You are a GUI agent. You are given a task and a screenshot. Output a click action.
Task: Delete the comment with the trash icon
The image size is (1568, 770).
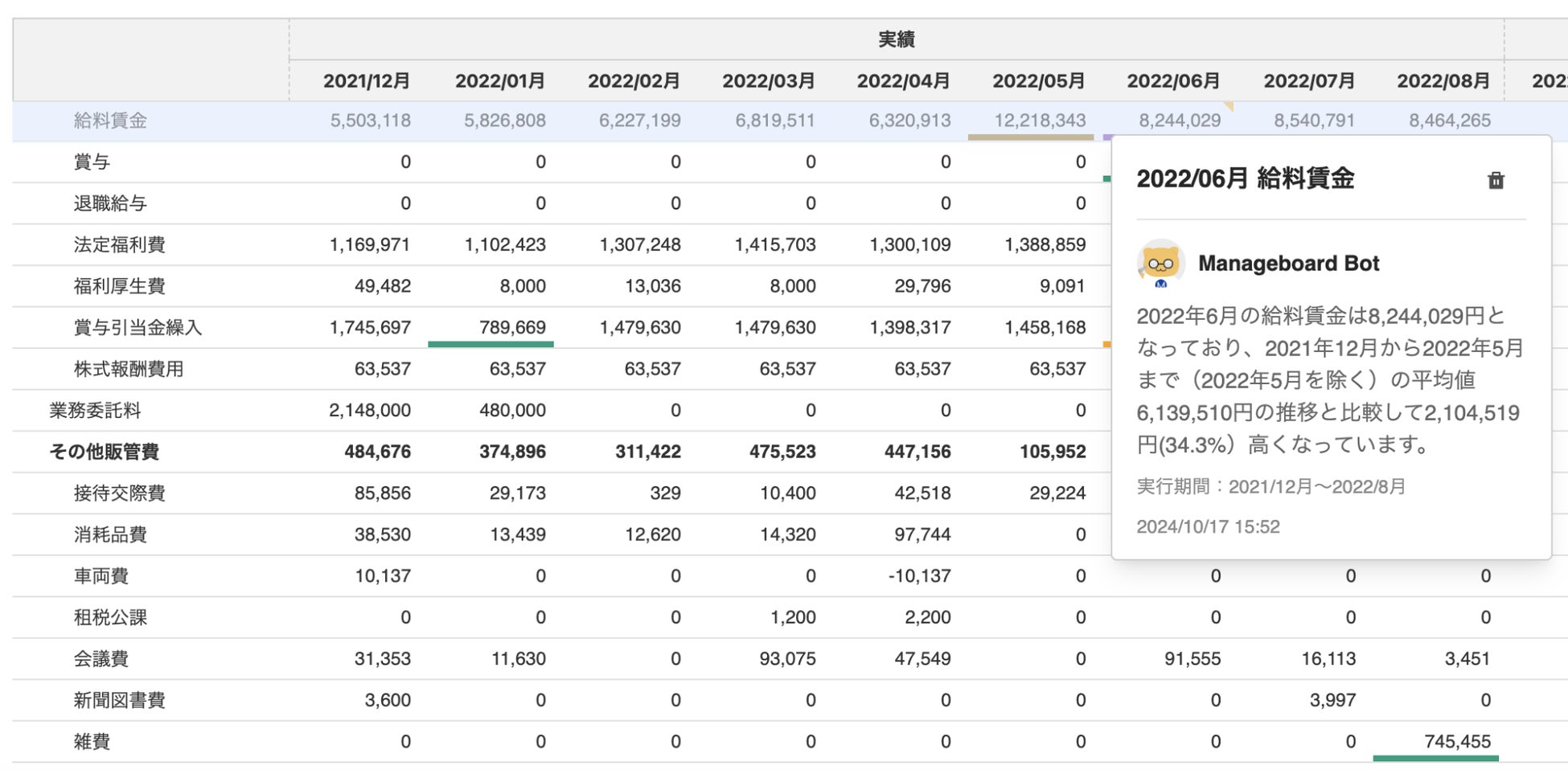coord(1495,180)
